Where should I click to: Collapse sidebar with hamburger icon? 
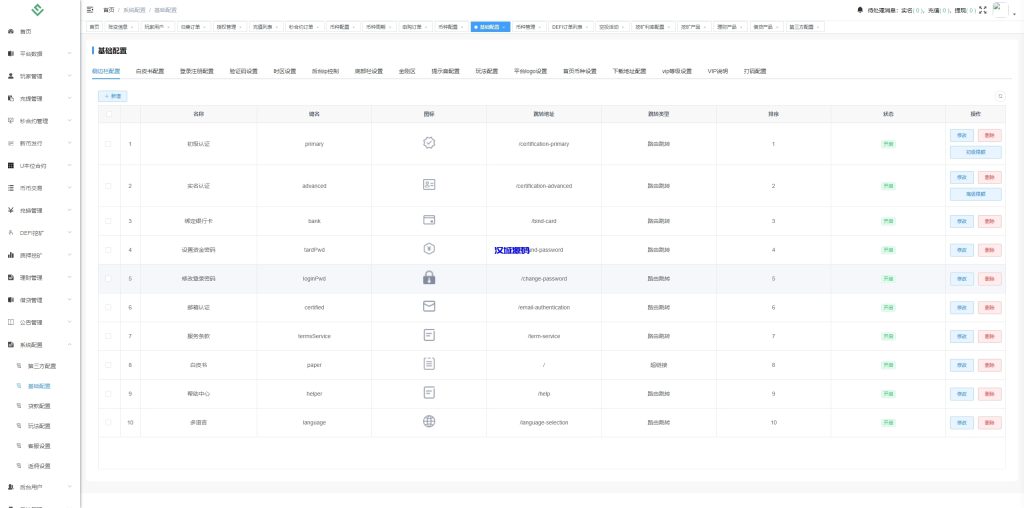90,9
